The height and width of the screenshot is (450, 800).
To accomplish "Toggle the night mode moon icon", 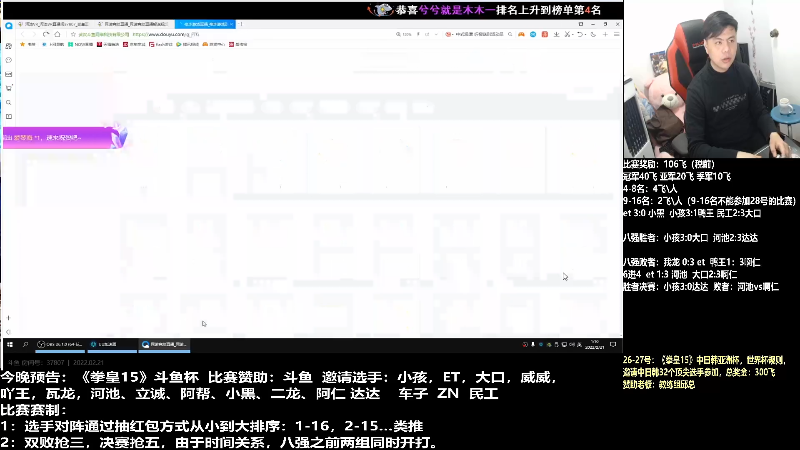I will pos(593,34).
